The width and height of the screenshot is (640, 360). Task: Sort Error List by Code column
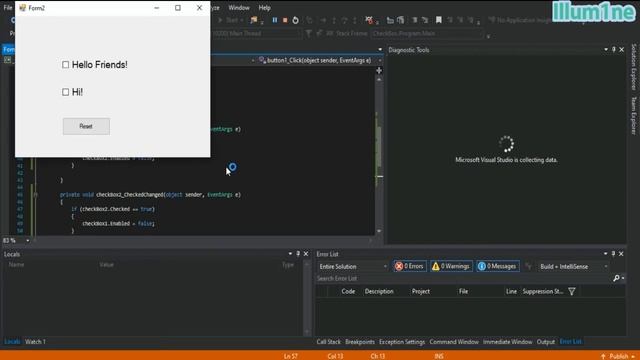(x=348, y=291)
